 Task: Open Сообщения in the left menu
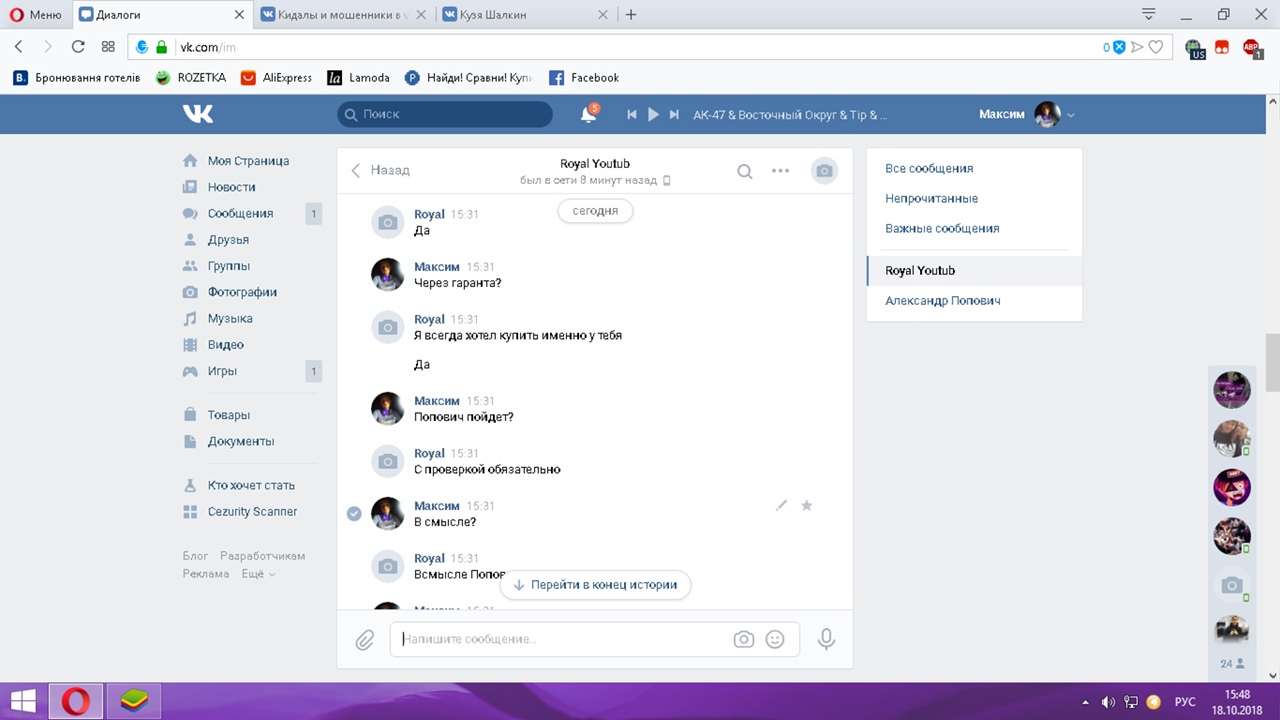click(x=240, y=213)
